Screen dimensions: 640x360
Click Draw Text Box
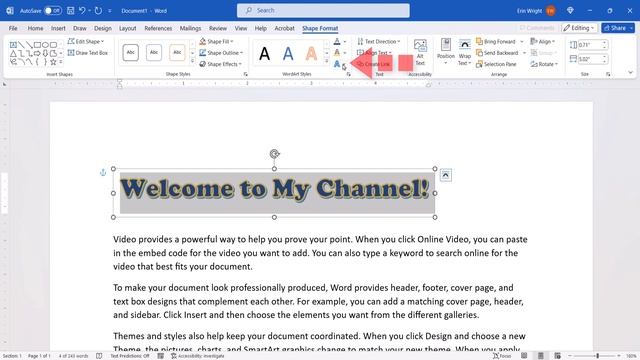coord(87,53)
